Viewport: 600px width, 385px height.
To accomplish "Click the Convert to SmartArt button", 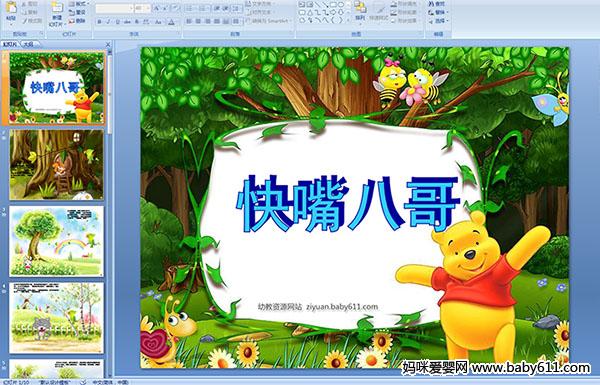I will pyautogui.click(x=269, y=21).
